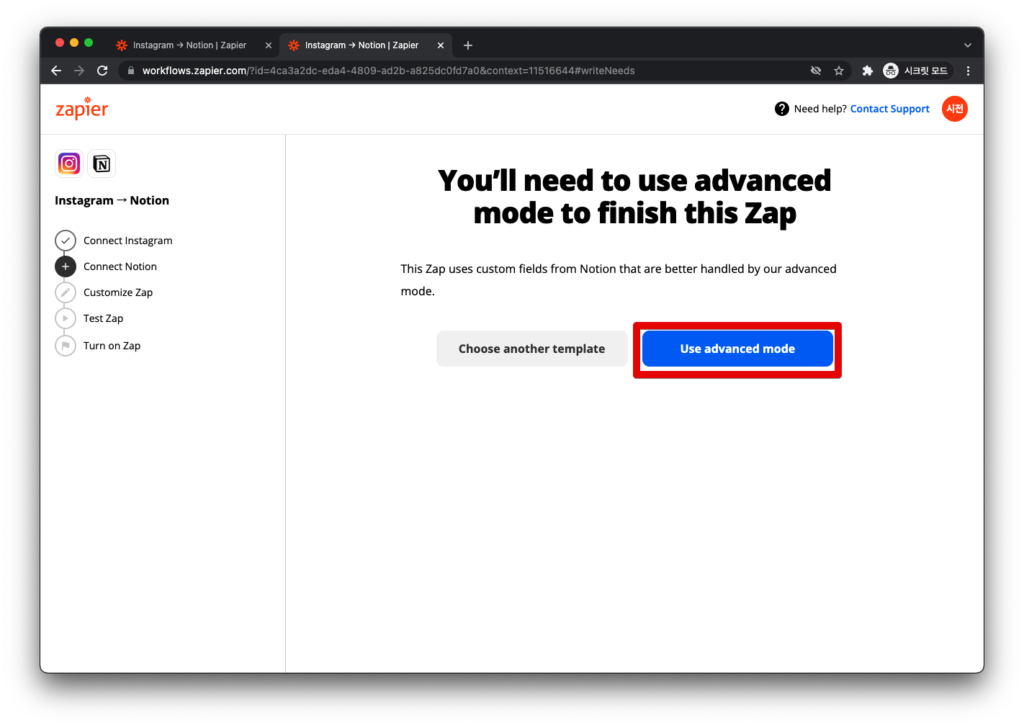Click the advanced mode heading text
1024x726 pixels.
click(634, 197)
